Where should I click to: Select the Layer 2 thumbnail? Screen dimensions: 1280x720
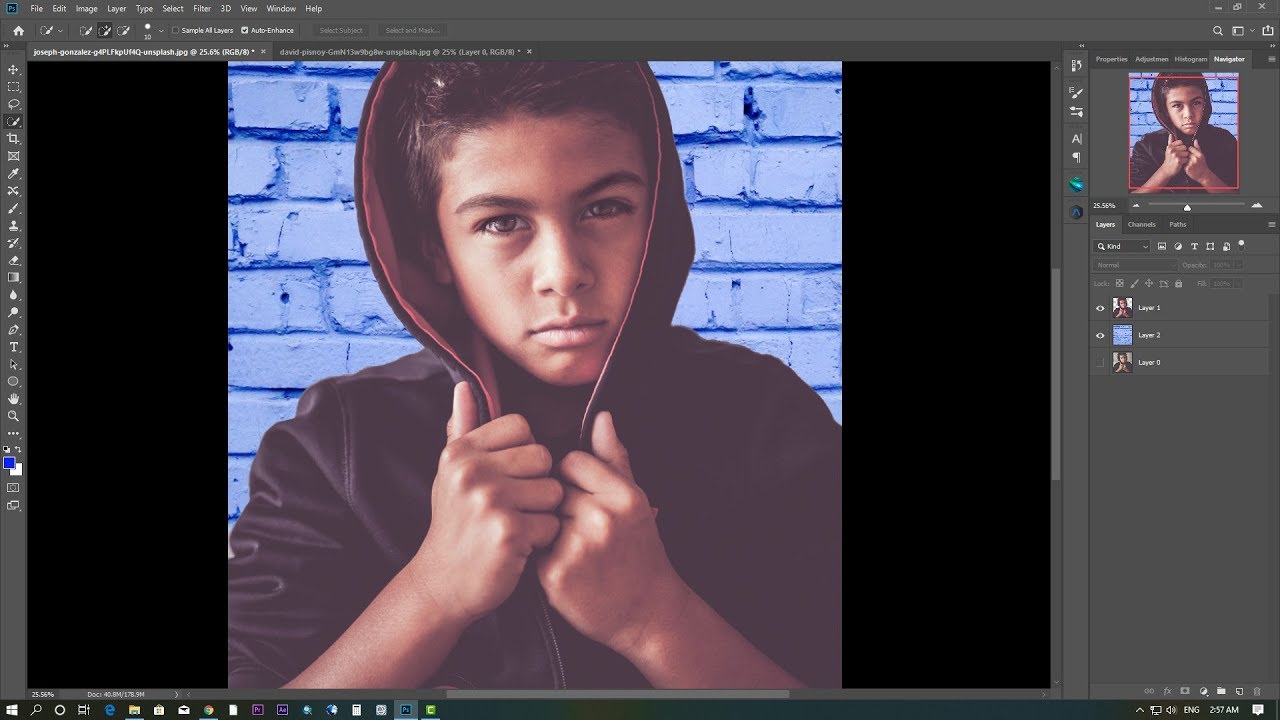coord(1122,335)
